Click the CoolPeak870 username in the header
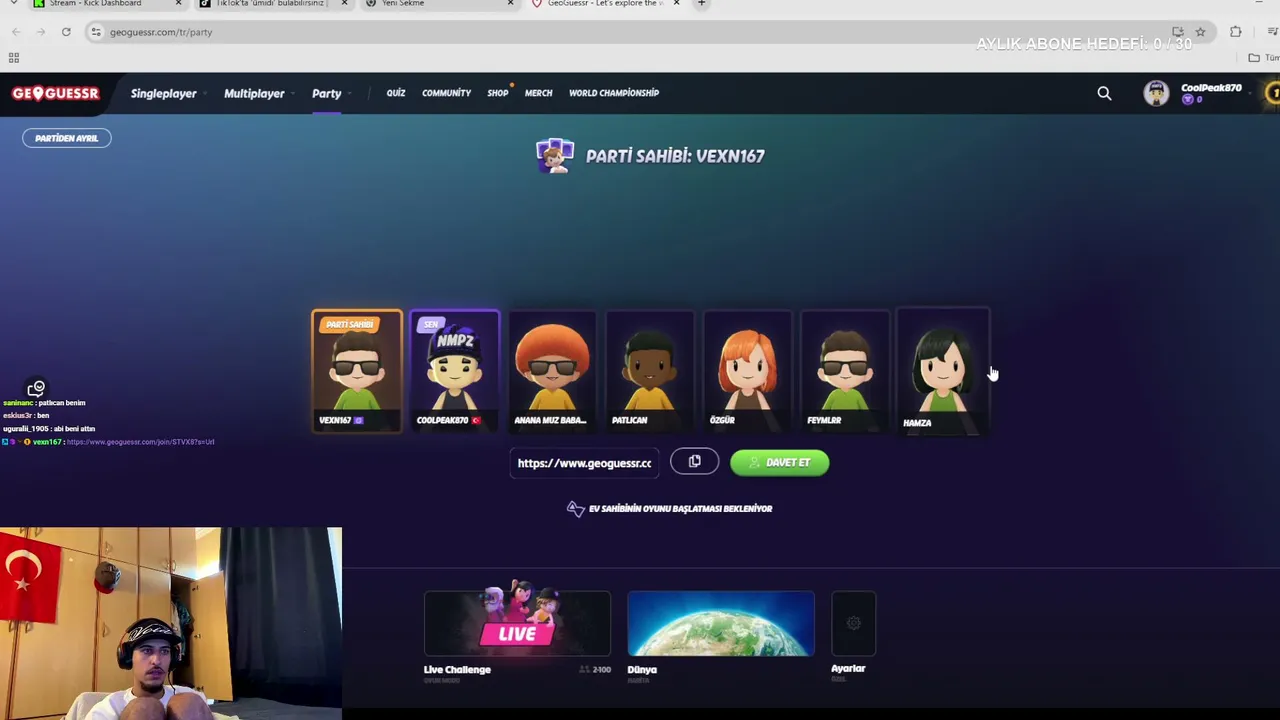Screen dimensions: 1280x720 [1211, 88]
